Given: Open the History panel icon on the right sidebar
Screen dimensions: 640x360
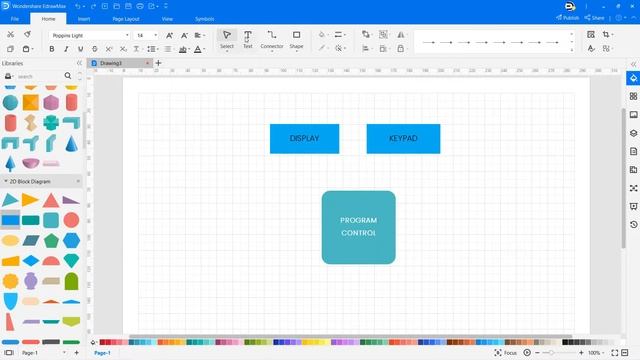Looking at the screenshot, I should point(633,224).
